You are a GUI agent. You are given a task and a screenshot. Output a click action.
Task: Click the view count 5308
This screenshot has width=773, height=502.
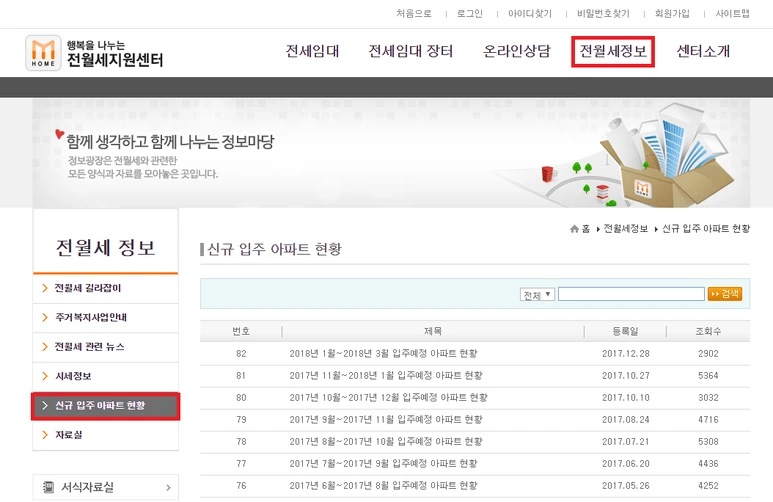point(708,442)
